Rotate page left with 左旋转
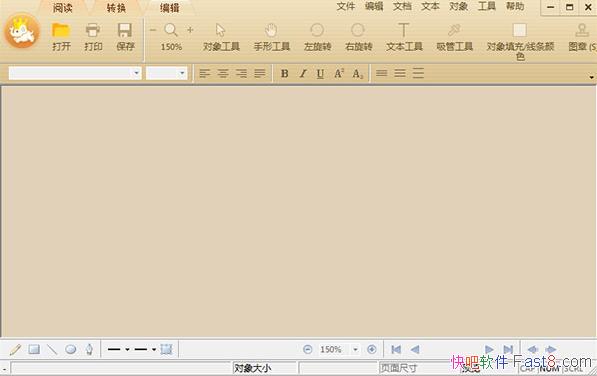597x376 pixels. (317, 30)
